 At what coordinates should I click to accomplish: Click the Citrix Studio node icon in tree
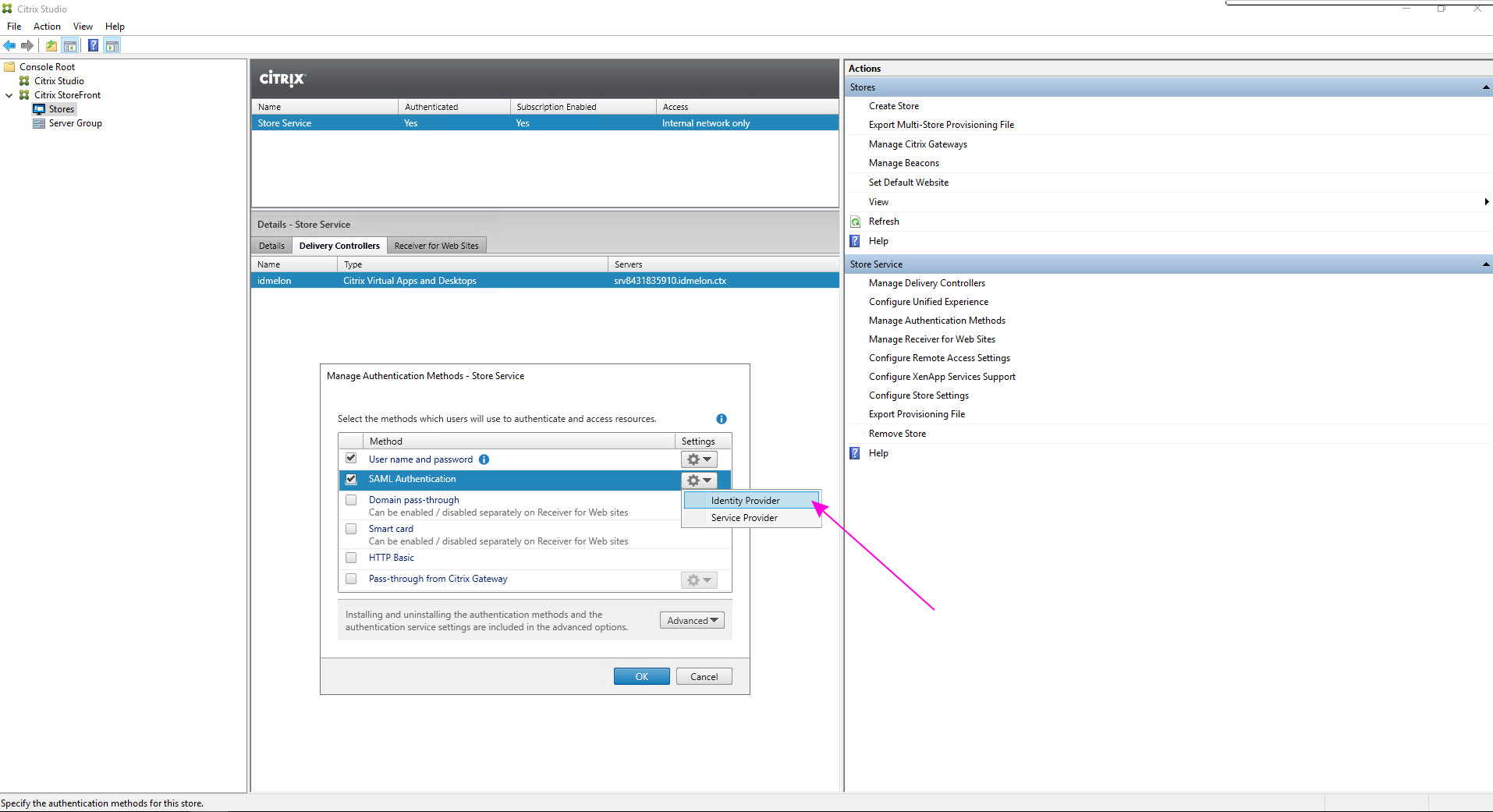(24, 81)
